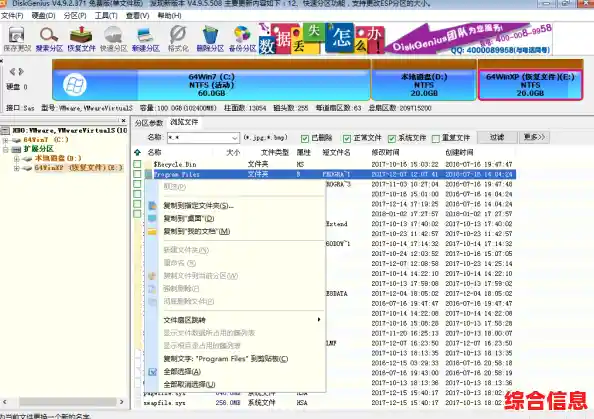Click the checkmark icon beside 全部选择
This screenshot has height=419, width=594.
[x=152, y=372]
